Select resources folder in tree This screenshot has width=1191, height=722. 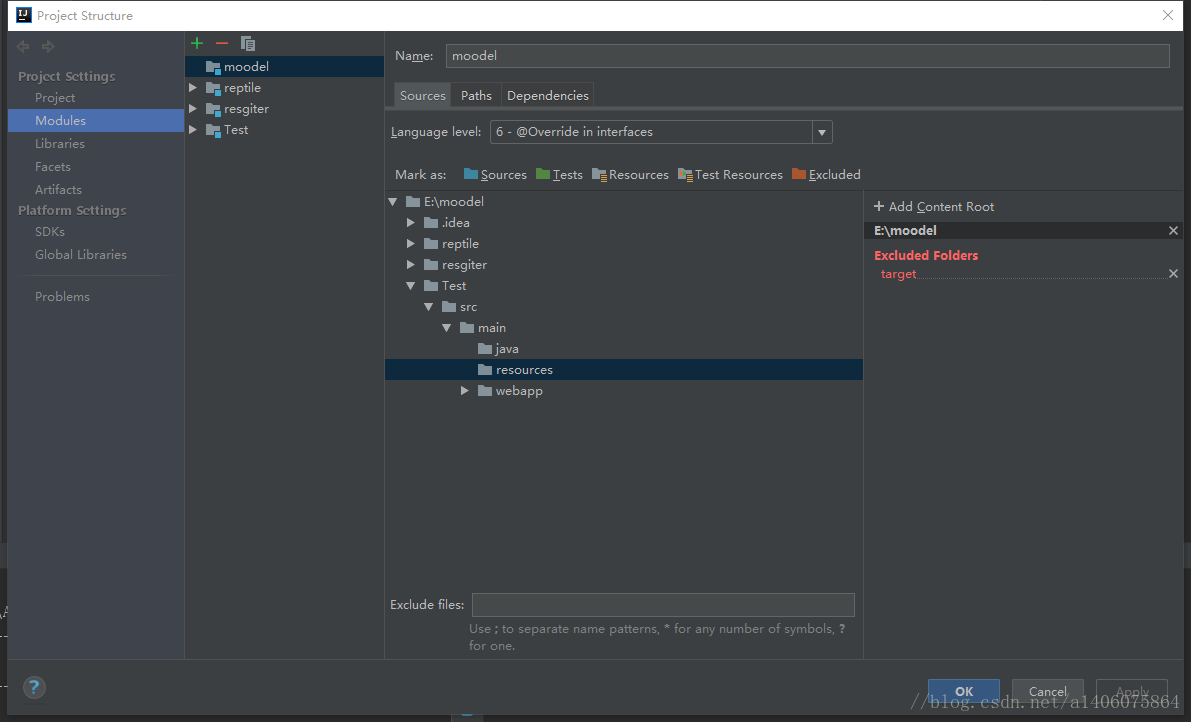tap(624, 370)
